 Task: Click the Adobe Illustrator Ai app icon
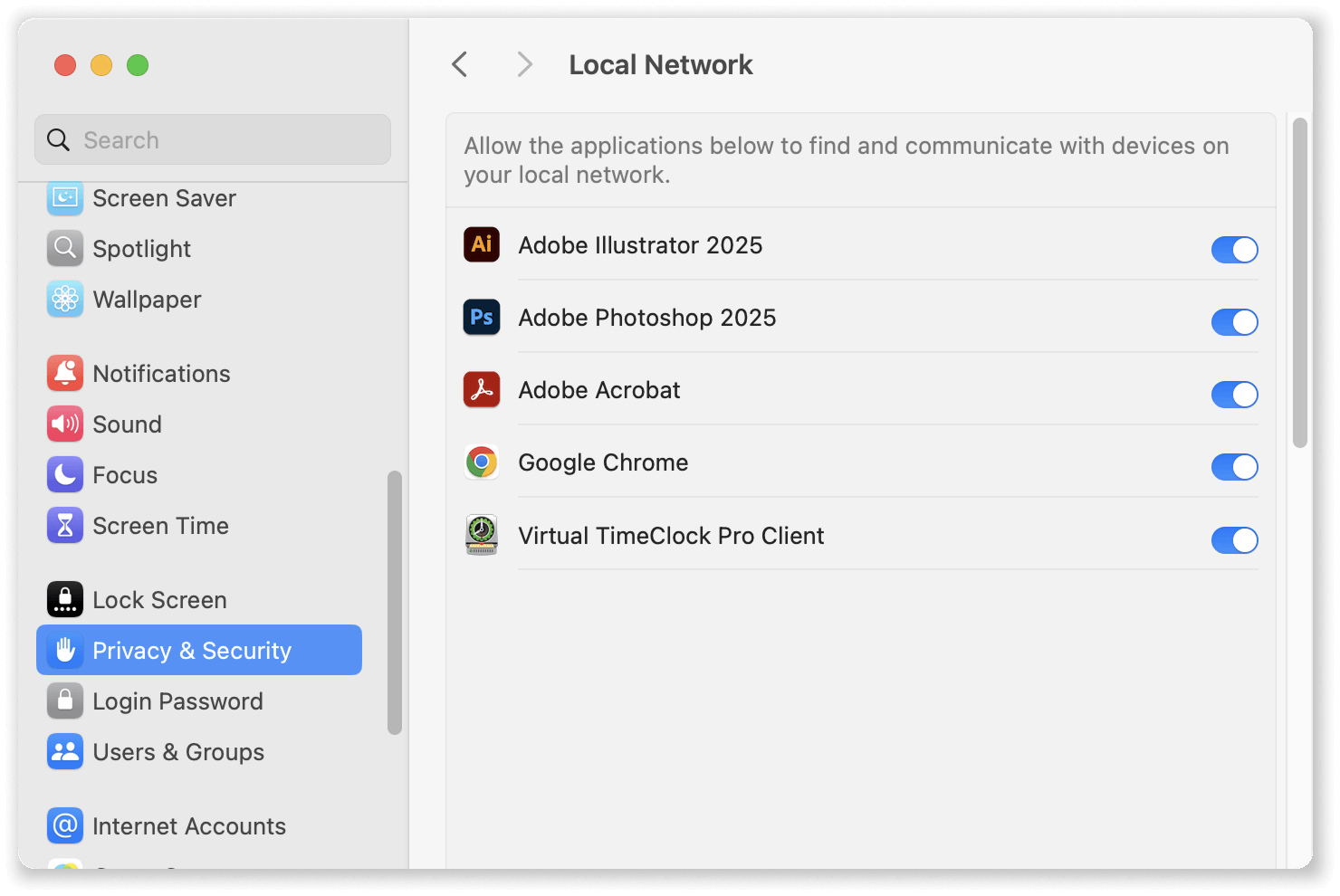click(x=482, y=244)
